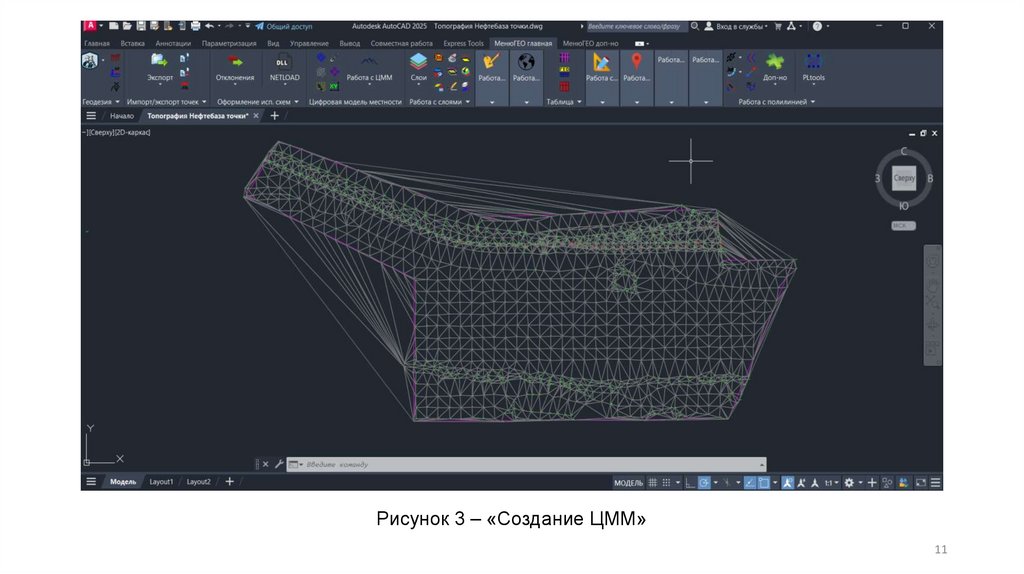The width and height of the screenshot is (1024, 574).
Task: Open the Layout1 tab
Action: pos(161,482)
